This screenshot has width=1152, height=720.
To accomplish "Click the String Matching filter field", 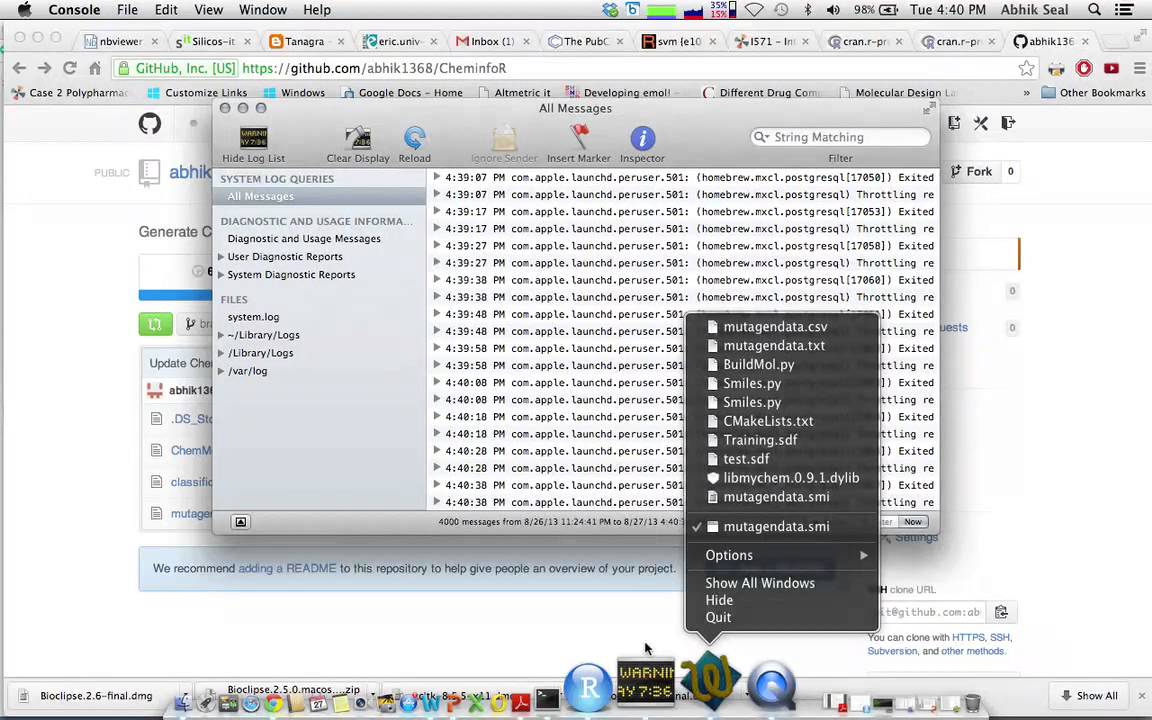I will click(840, 137).
